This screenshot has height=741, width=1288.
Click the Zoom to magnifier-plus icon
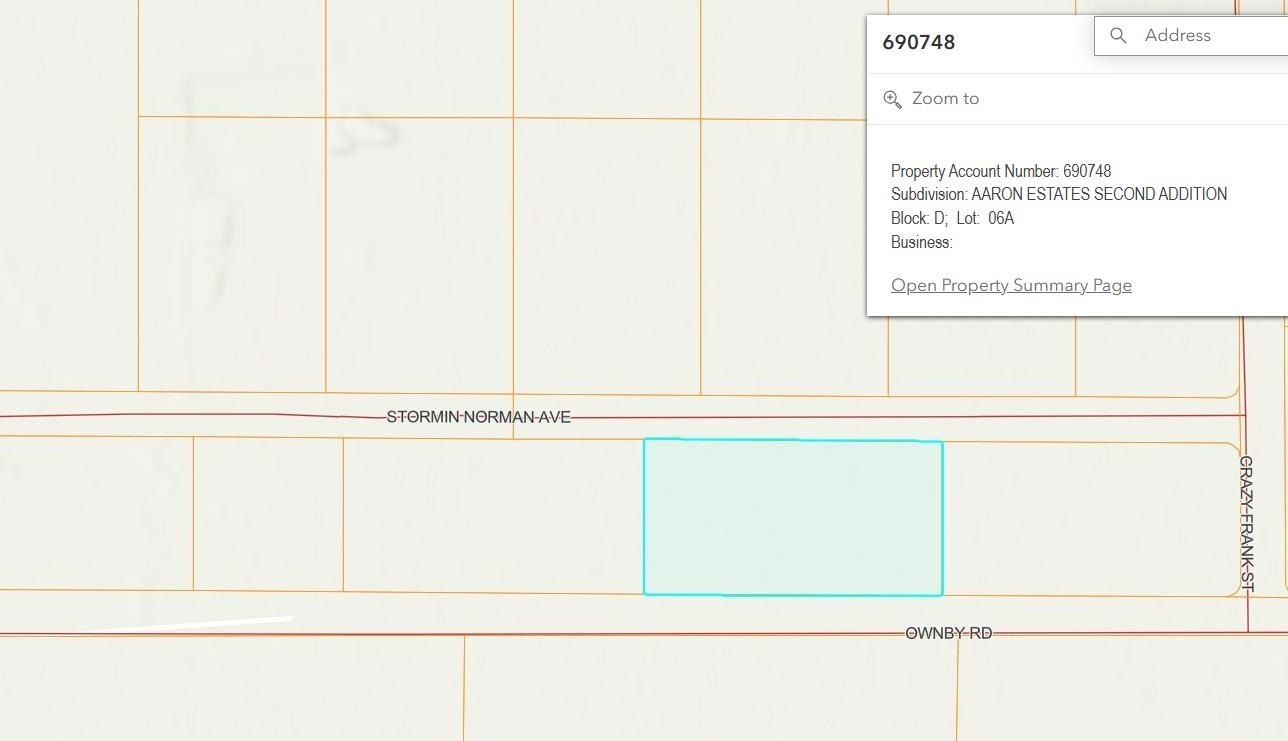[x=893, y=99]
